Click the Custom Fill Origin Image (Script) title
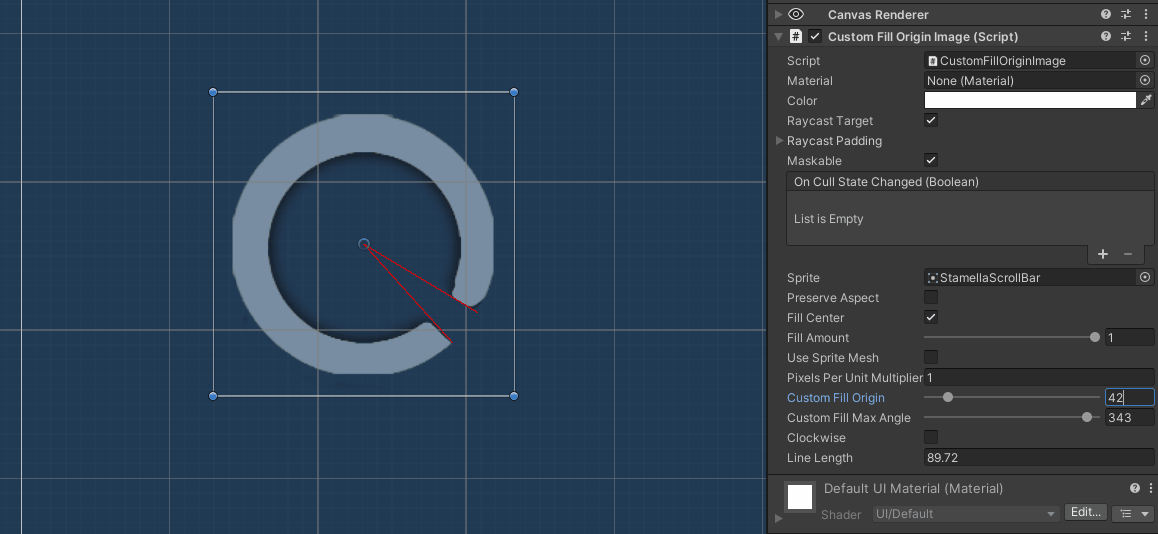This screenshot has height=534, width=1158. [x=922, y=36]
